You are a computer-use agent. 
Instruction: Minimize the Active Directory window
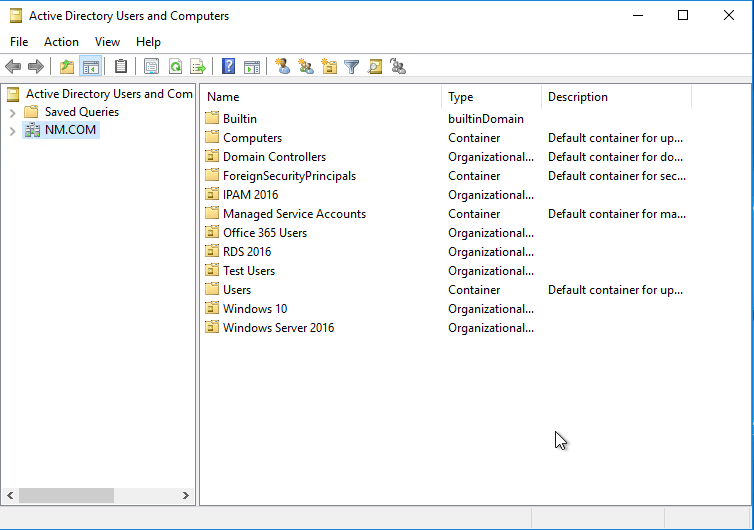[638, 15]
